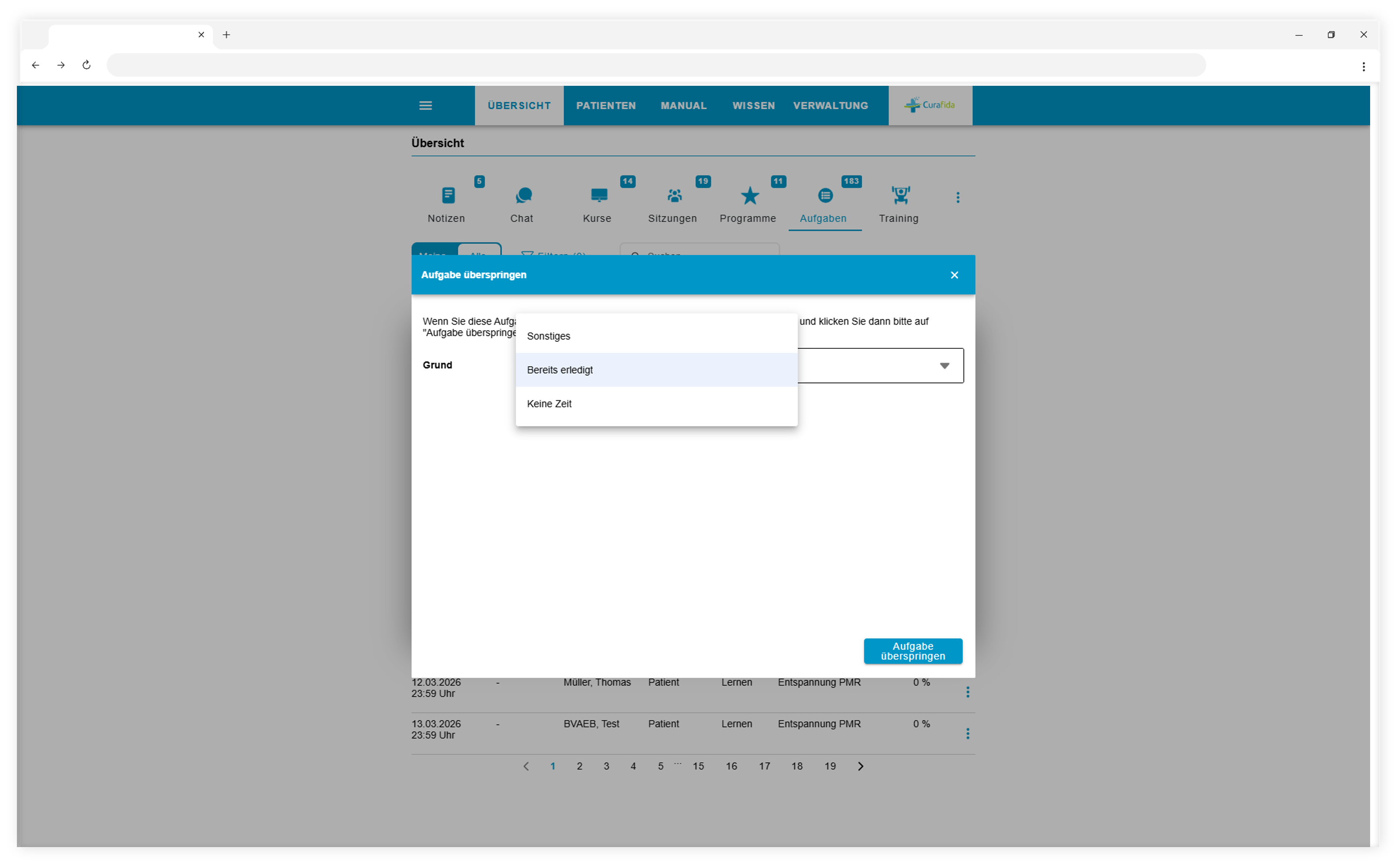The width and height of the screenshot is (1400, 867).
Task: Open a new browser tab
Action: click(x=226, y=34)
